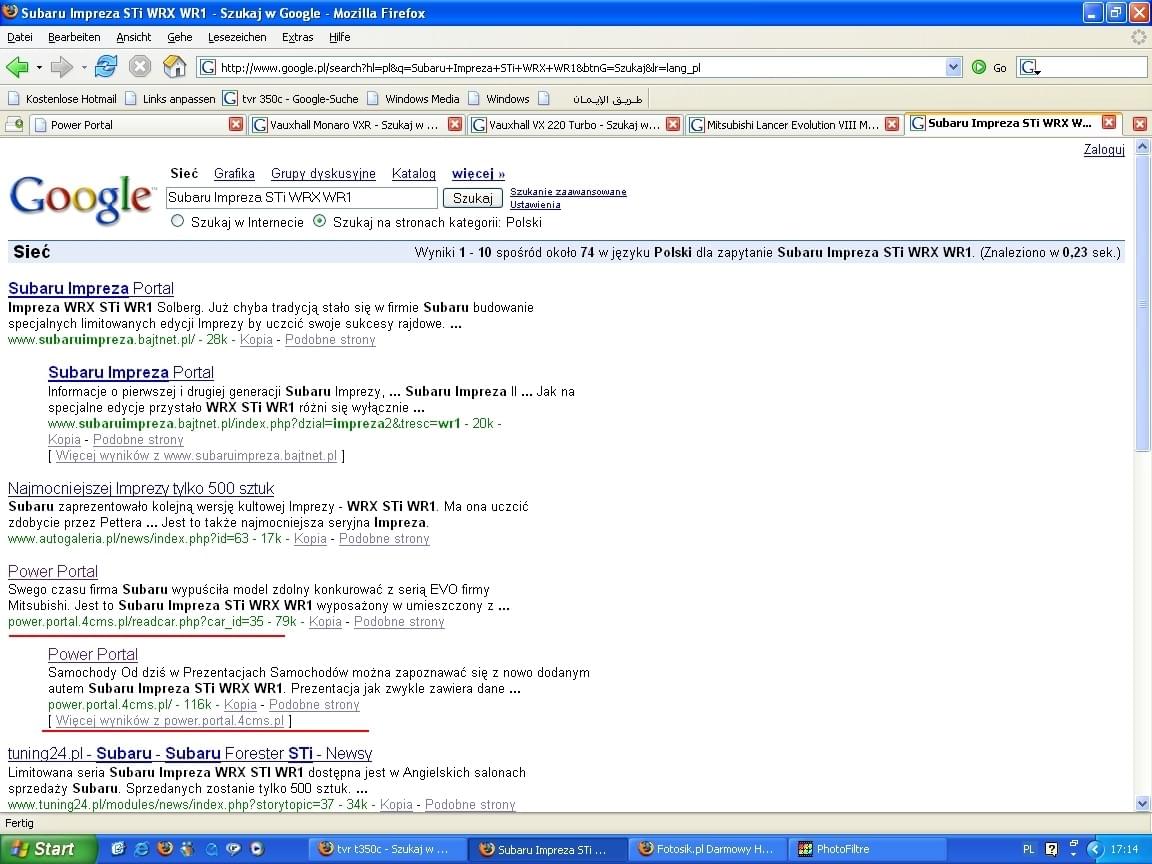Open the address bar history dropdown
This screenshot has width=1152, height=864.
[953, 68]
